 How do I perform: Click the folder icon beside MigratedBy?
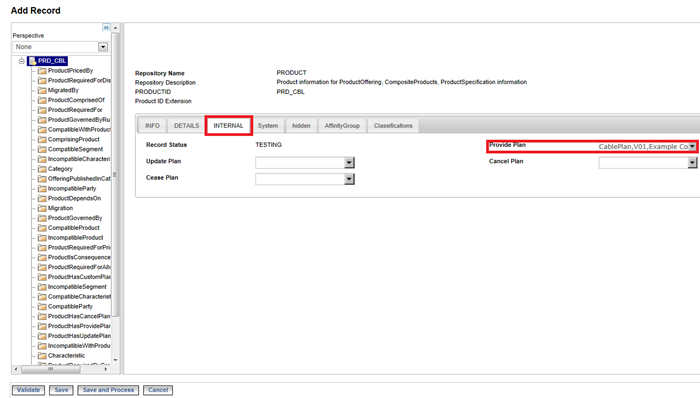tap(42, 90)
